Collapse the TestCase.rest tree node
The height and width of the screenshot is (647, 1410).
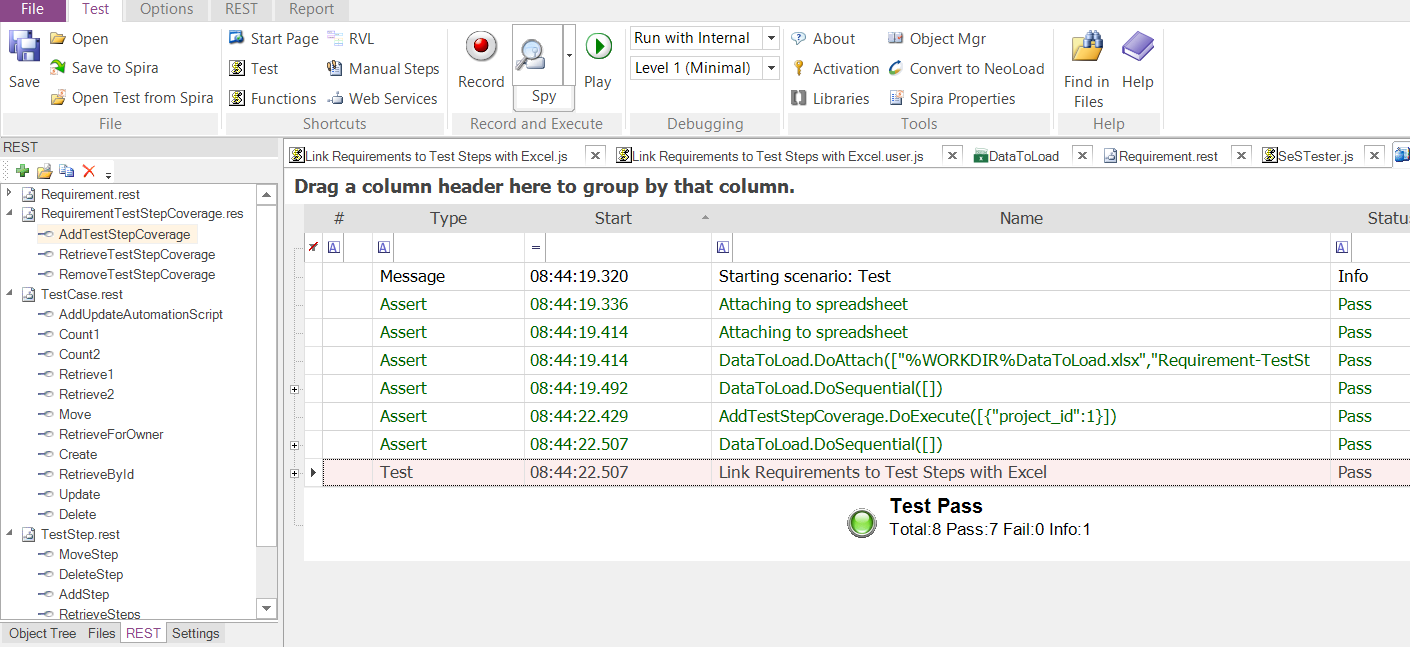(10, 294)
